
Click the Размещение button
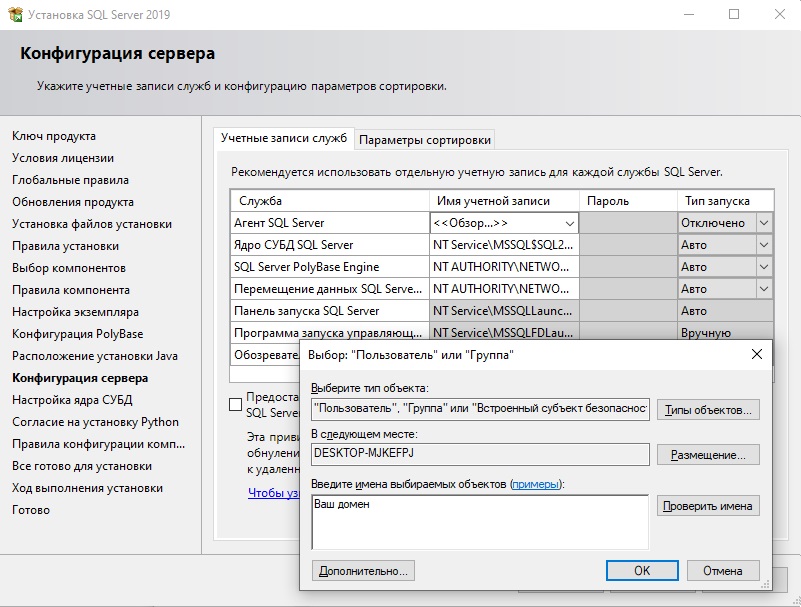(x=708, y=455)
